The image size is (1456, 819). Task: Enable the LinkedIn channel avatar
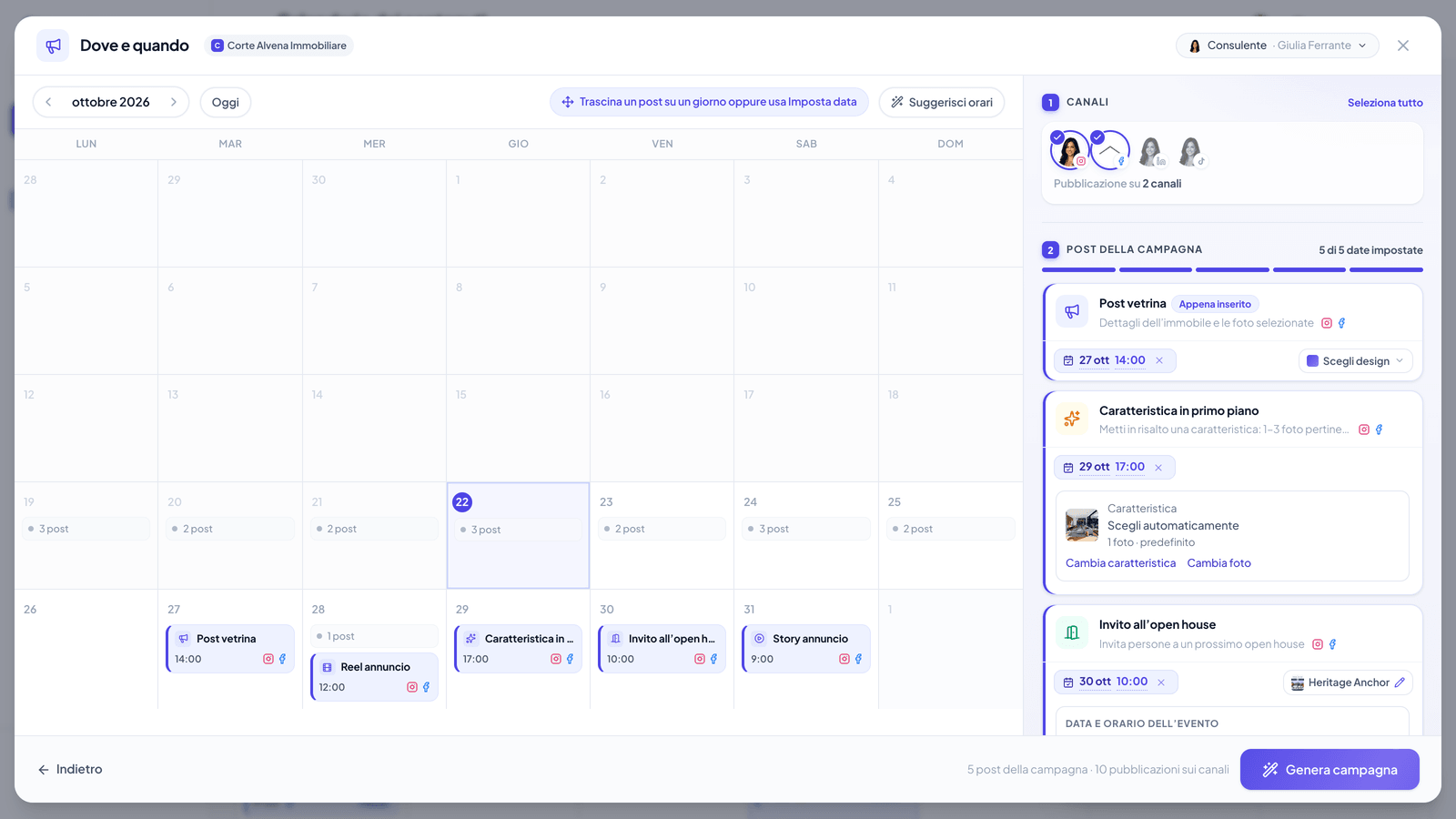1151,151
